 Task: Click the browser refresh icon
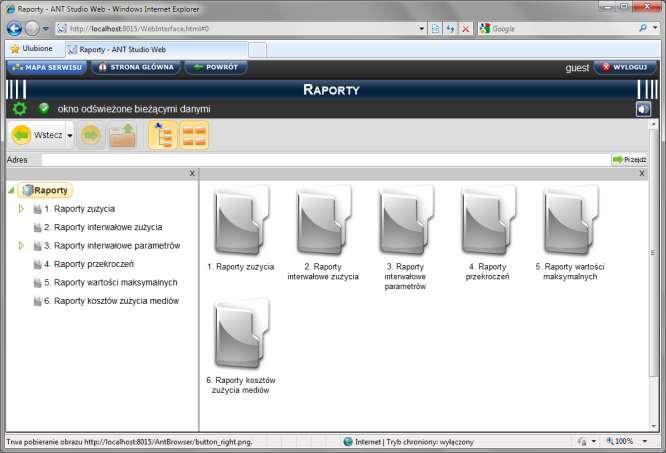tap(451, 28)
